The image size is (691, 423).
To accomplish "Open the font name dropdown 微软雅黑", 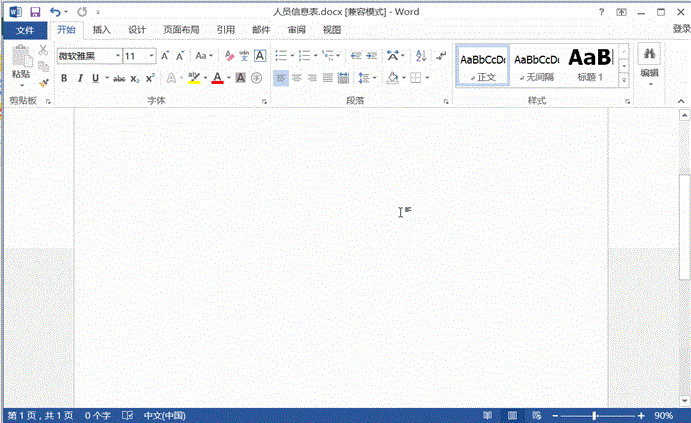I will pyautogui.click(x=117, y=56).
